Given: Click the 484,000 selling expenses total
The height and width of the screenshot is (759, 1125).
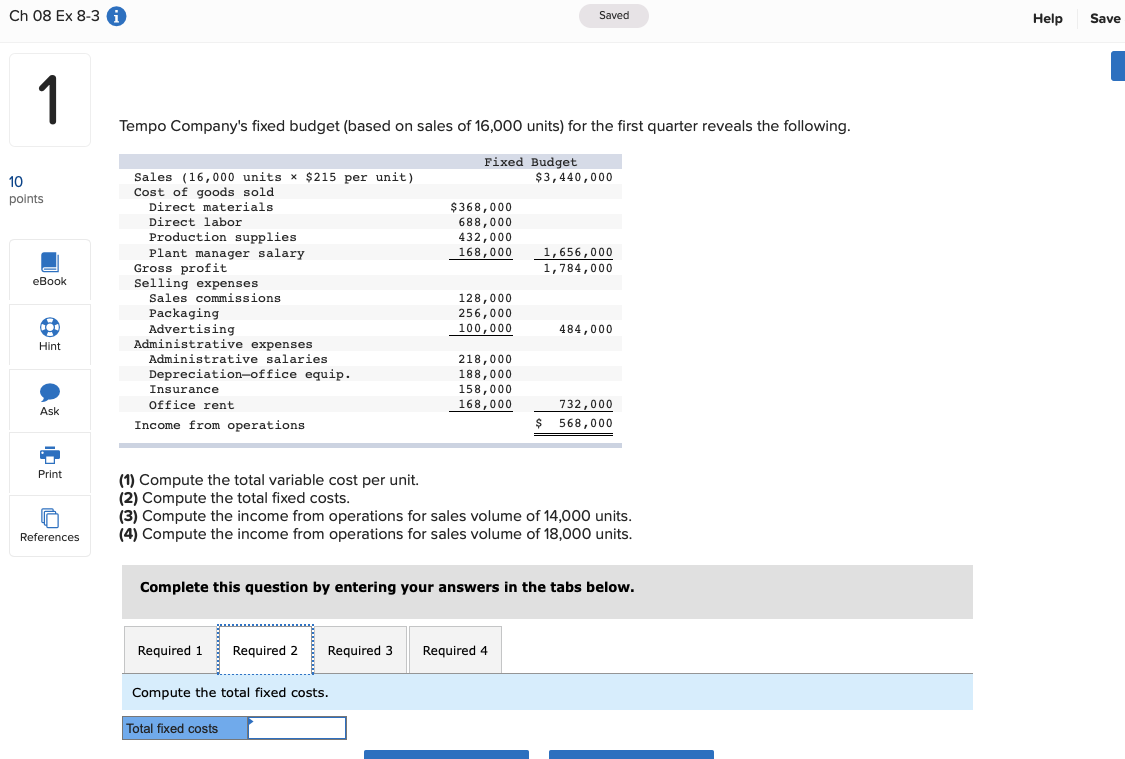Looking at the screenshot, I should (585, 329).
